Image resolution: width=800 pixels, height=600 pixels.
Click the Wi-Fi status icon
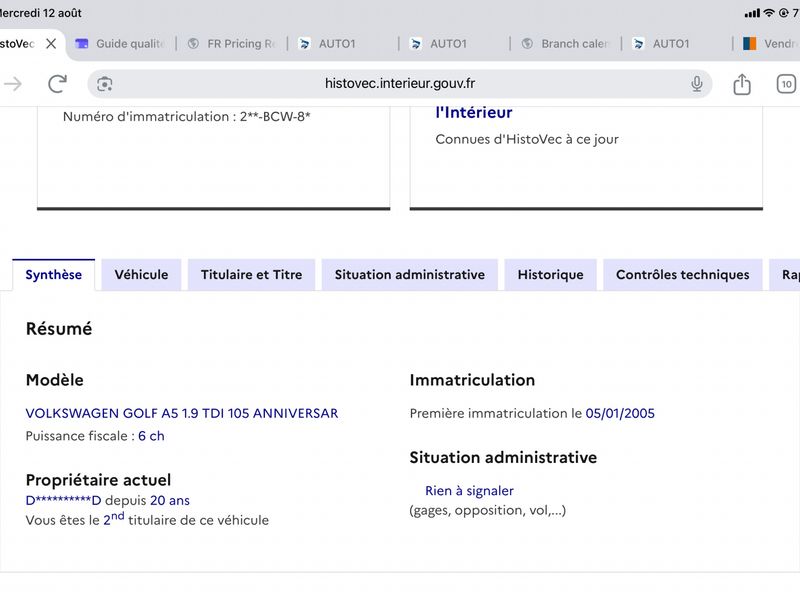click(x=769, y=13)
